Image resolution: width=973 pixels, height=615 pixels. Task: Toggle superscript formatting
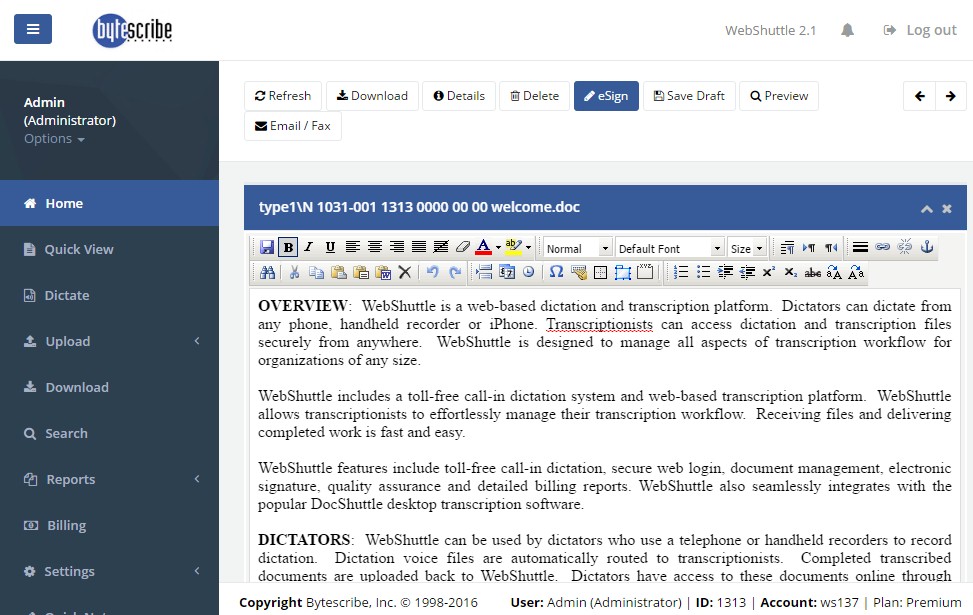click(x=769, y=272)
